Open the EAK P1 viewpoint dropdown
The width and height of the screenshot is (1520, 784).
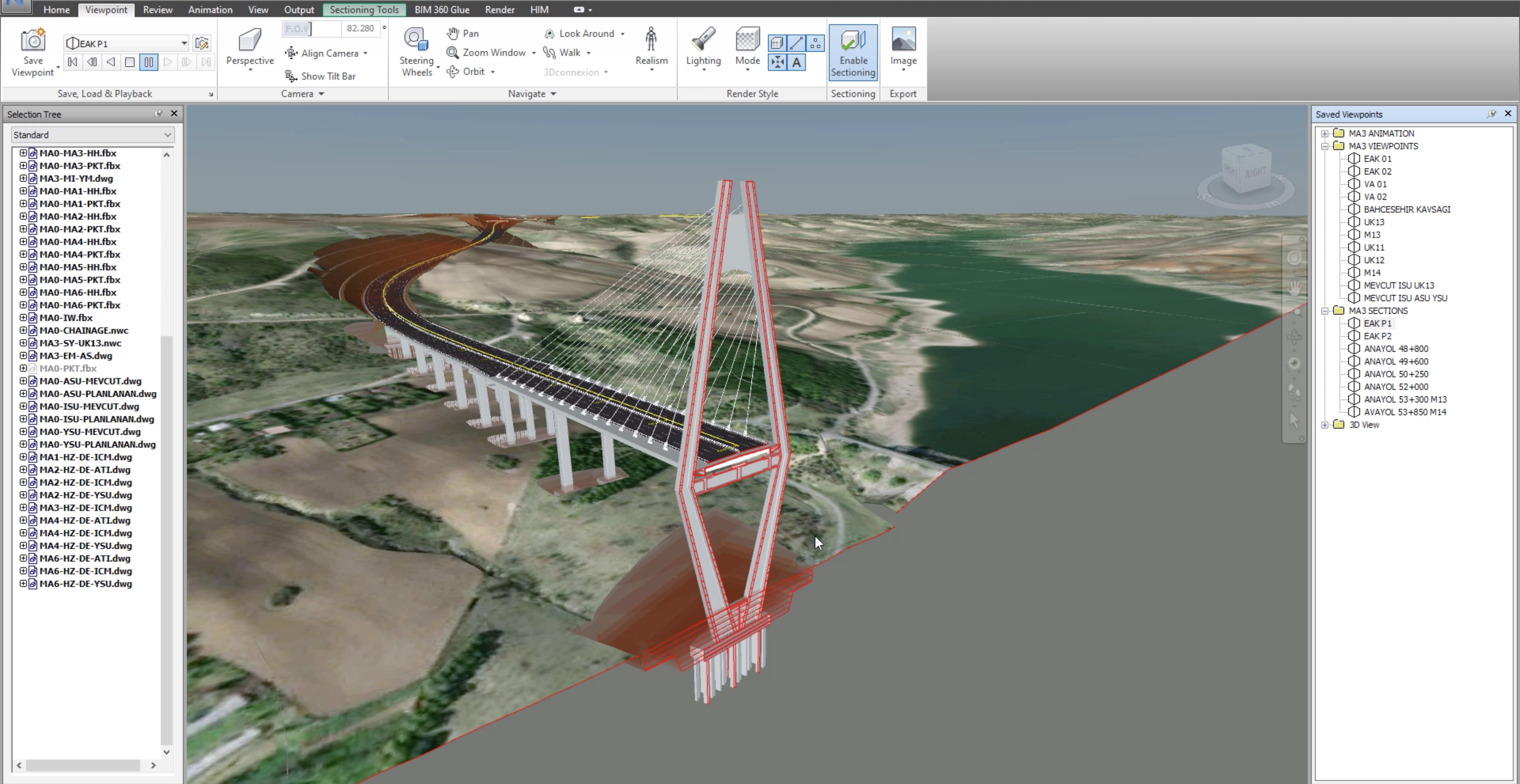[183, 43]
